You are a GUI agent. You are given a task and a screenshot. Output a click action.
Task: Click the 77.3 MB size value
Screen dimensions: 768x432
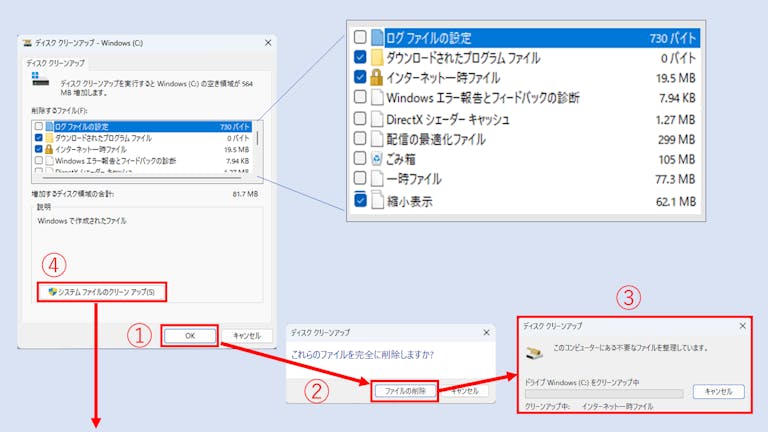(x=675, y=179)
